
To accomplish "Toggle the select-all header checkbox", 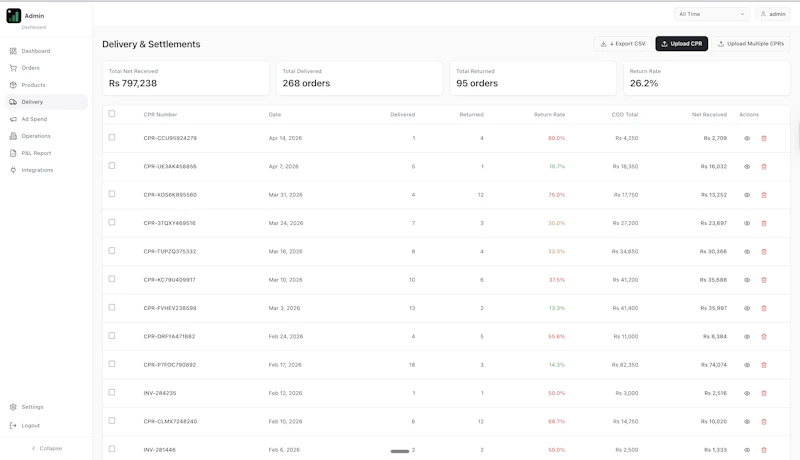I will point(112,114).
